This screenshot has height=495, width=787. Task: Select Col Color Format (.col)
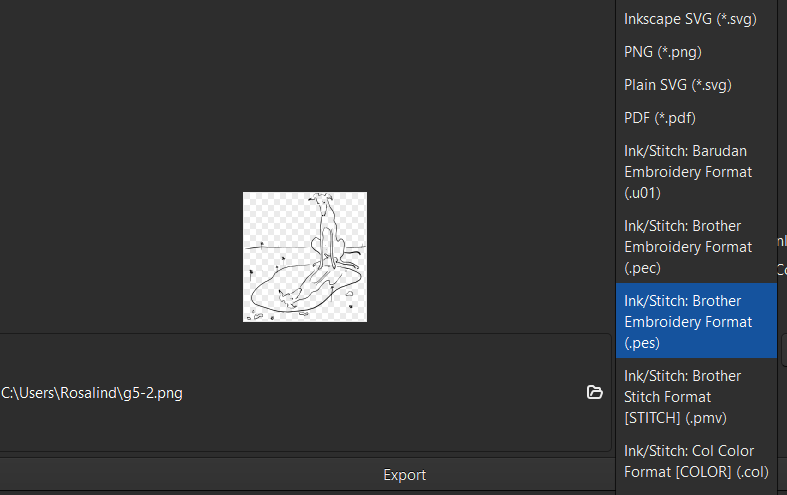(695, 461)
